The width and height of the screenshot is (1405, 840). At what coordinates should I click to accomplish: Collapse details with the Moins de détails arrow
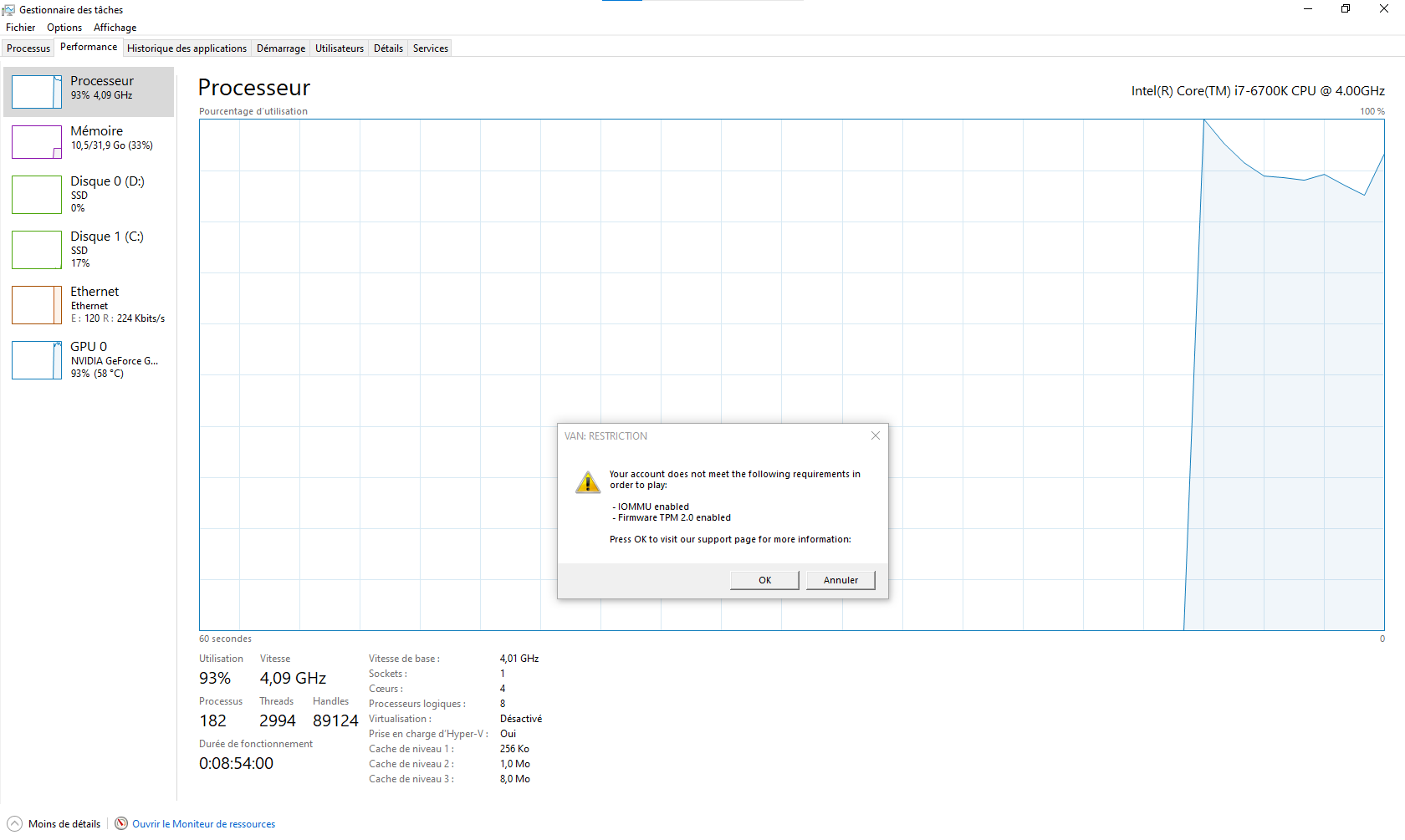pyautogui.click(x=14, y=823)
